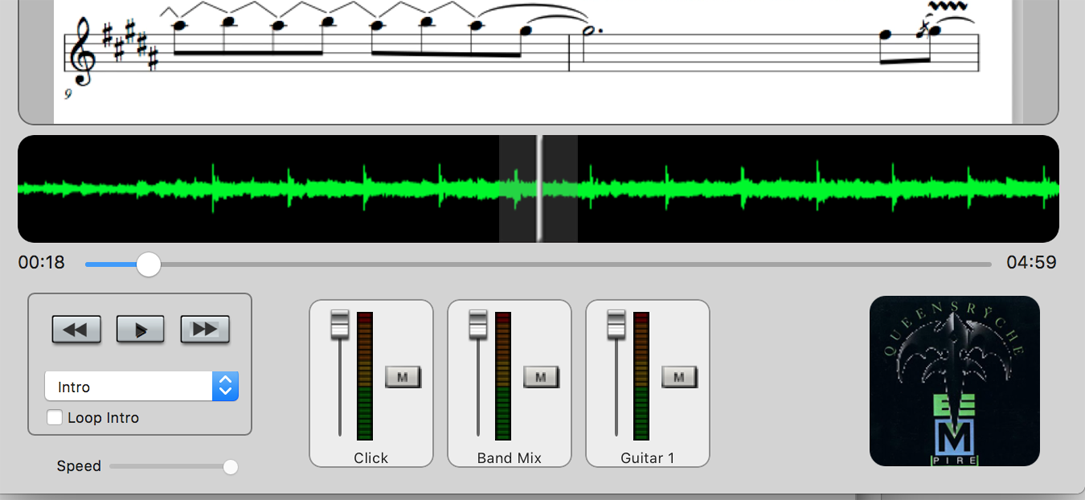The height and width of the screenshot is (500, 1085).
Task: Click the Band Mix volume fader
Action: 478,323
